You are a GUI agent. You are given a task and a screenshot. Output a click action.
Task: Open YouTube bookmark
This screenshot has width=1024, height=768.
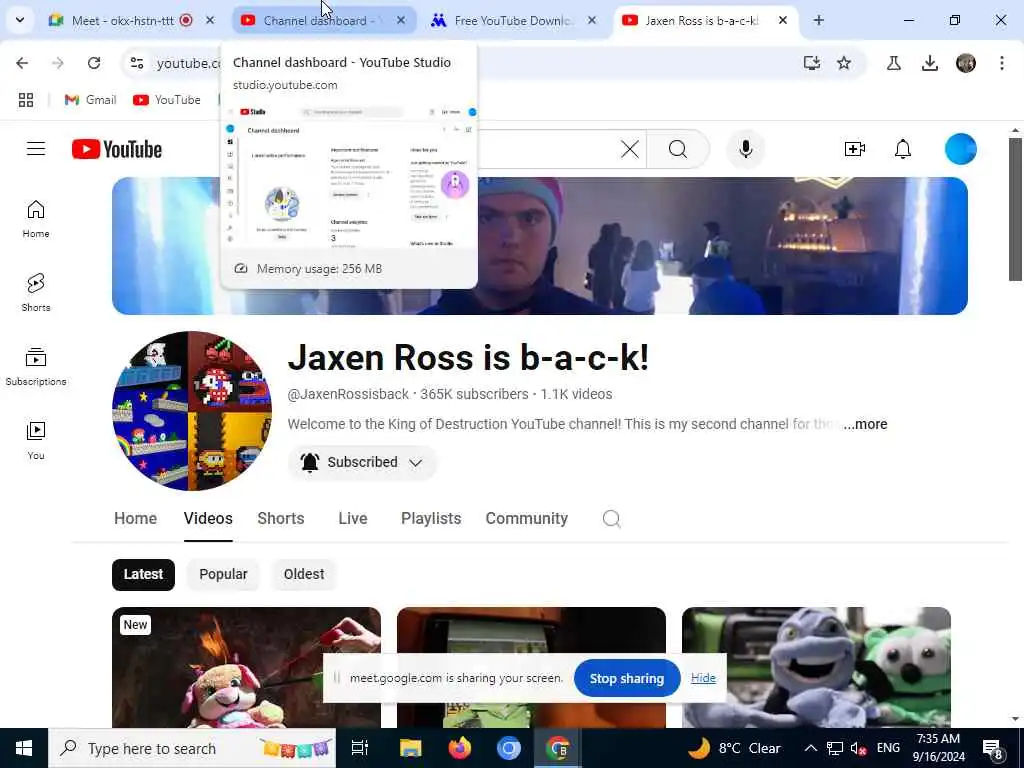pos(167,100)
